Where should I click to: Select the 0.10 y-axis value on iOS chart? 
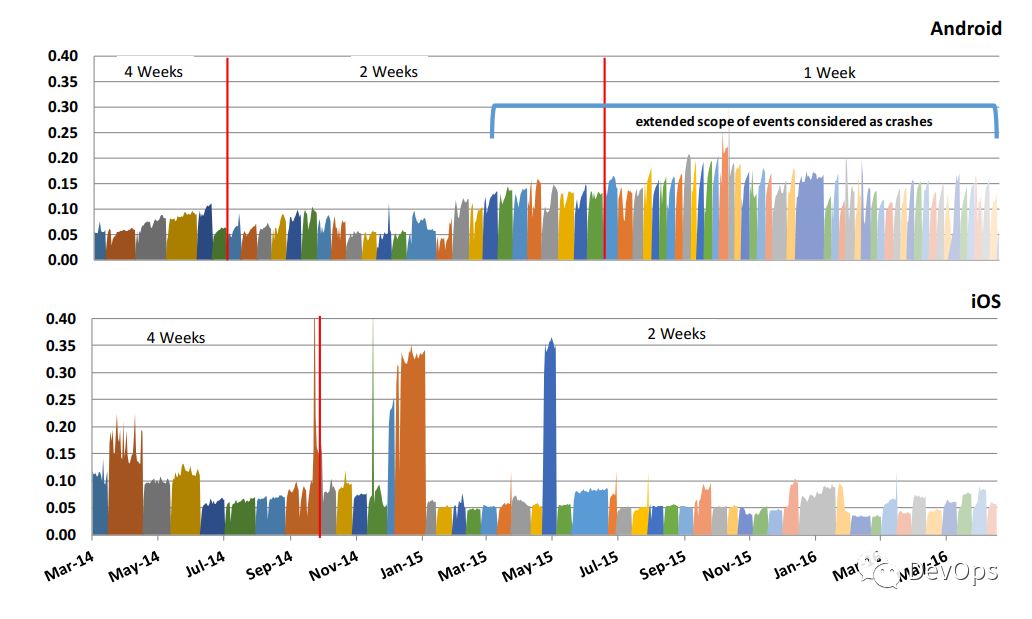61,481
